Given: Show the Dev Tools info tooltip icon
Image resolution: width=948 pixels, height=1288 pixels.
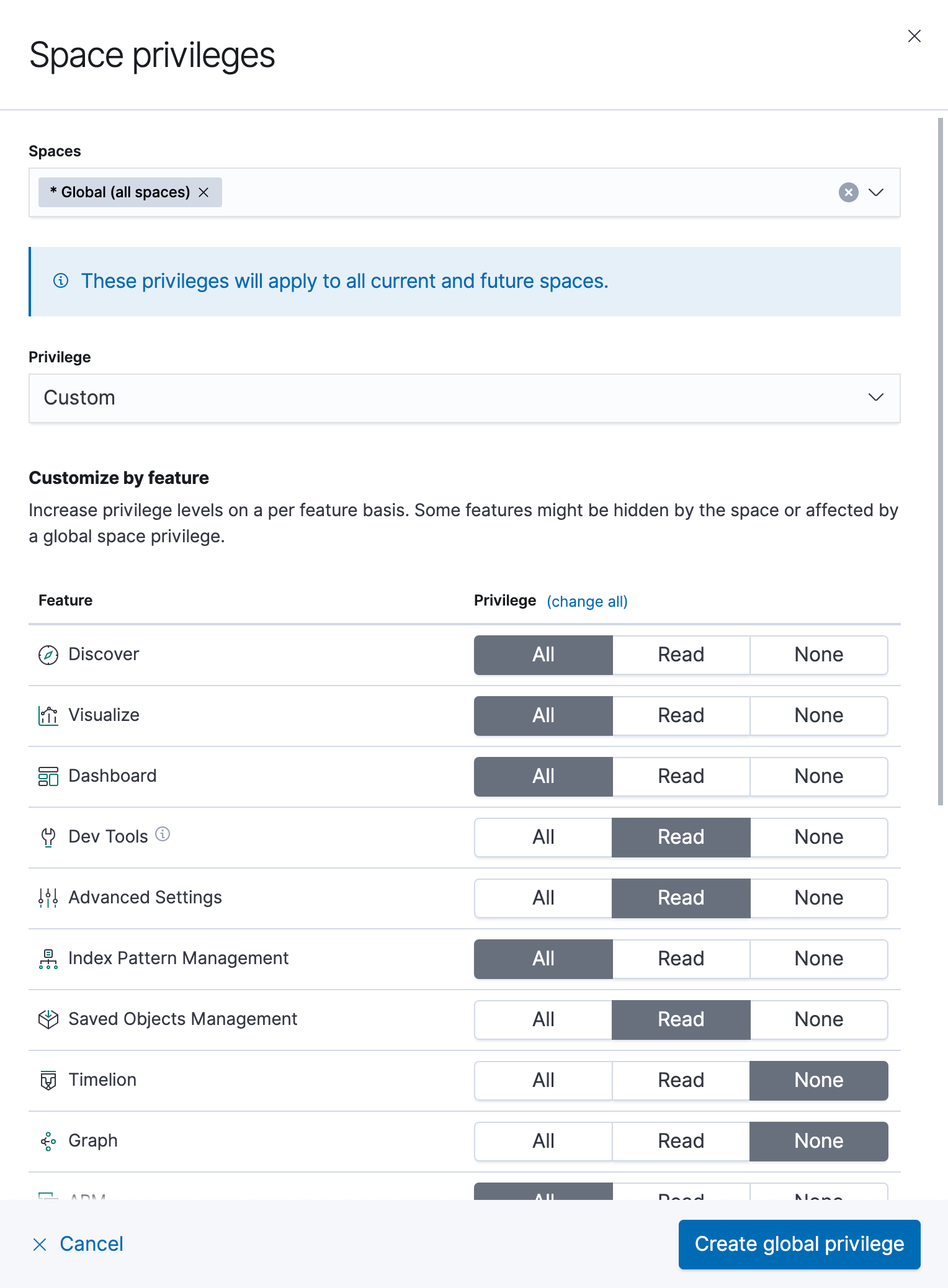Looking at the screenshot, I should coord(163,834).
